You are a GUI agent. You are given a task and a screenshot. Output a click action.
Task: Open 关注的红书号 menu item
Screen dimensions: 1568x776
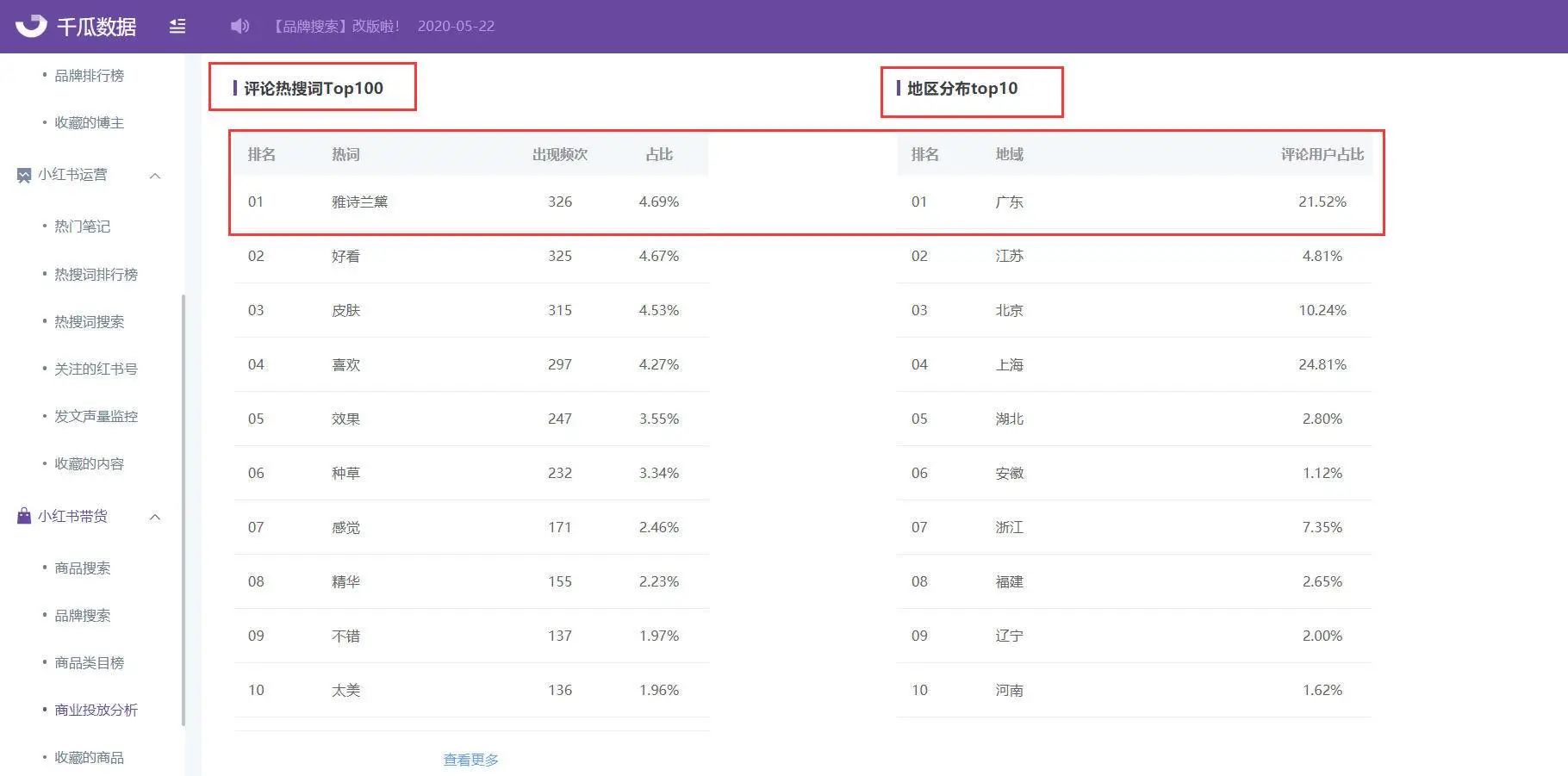tap(96, 369)
